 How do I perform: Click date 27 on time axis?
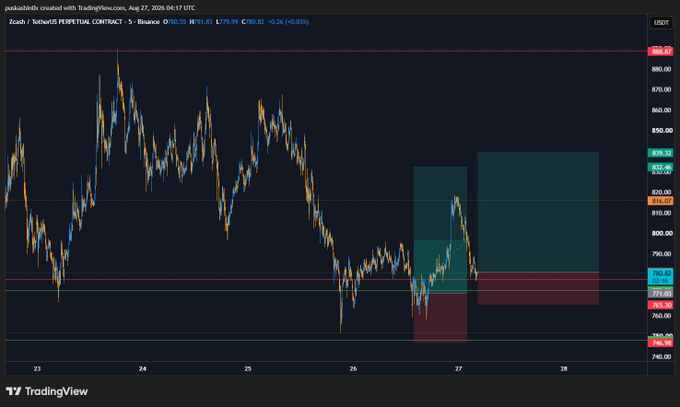tap(458, 369)
